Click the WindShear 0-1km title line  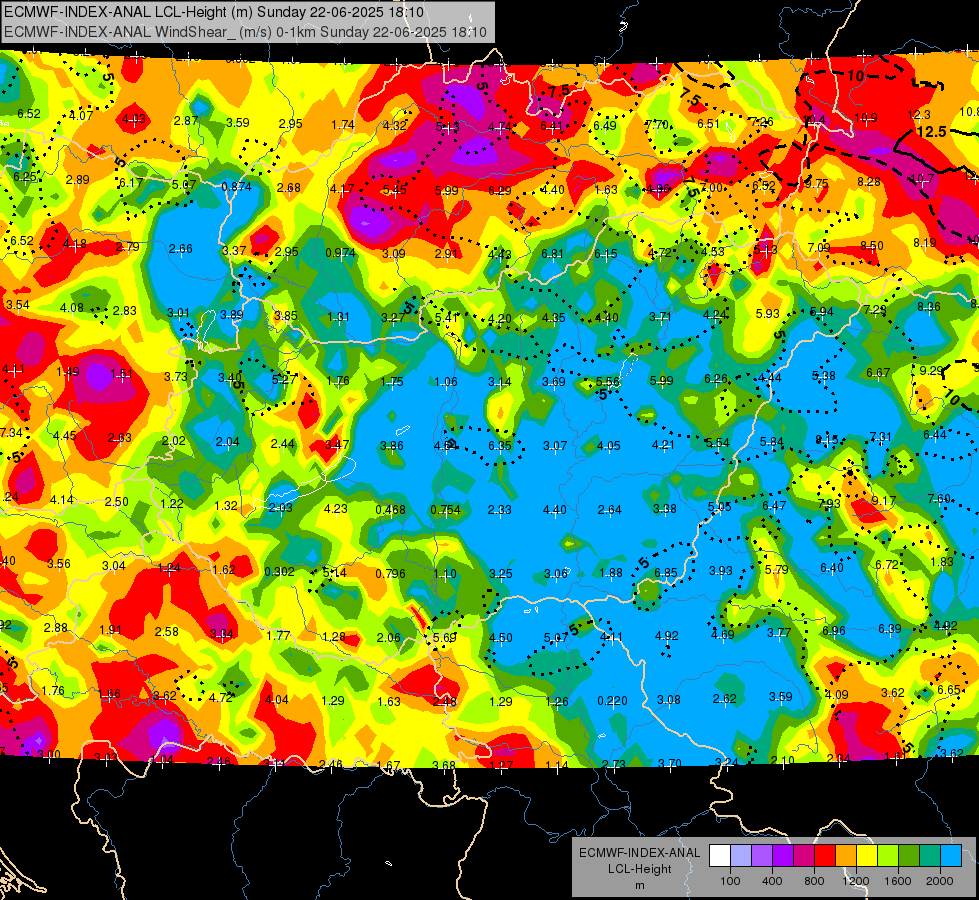[245, 32]
